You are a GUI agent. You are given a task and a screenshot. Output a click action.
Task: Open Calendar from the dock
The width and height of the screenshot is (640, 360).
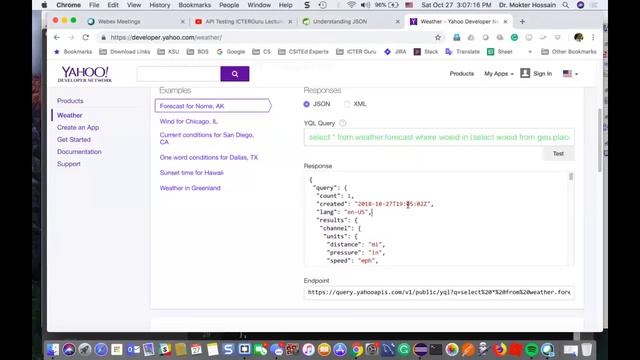(x=196, y=349)
